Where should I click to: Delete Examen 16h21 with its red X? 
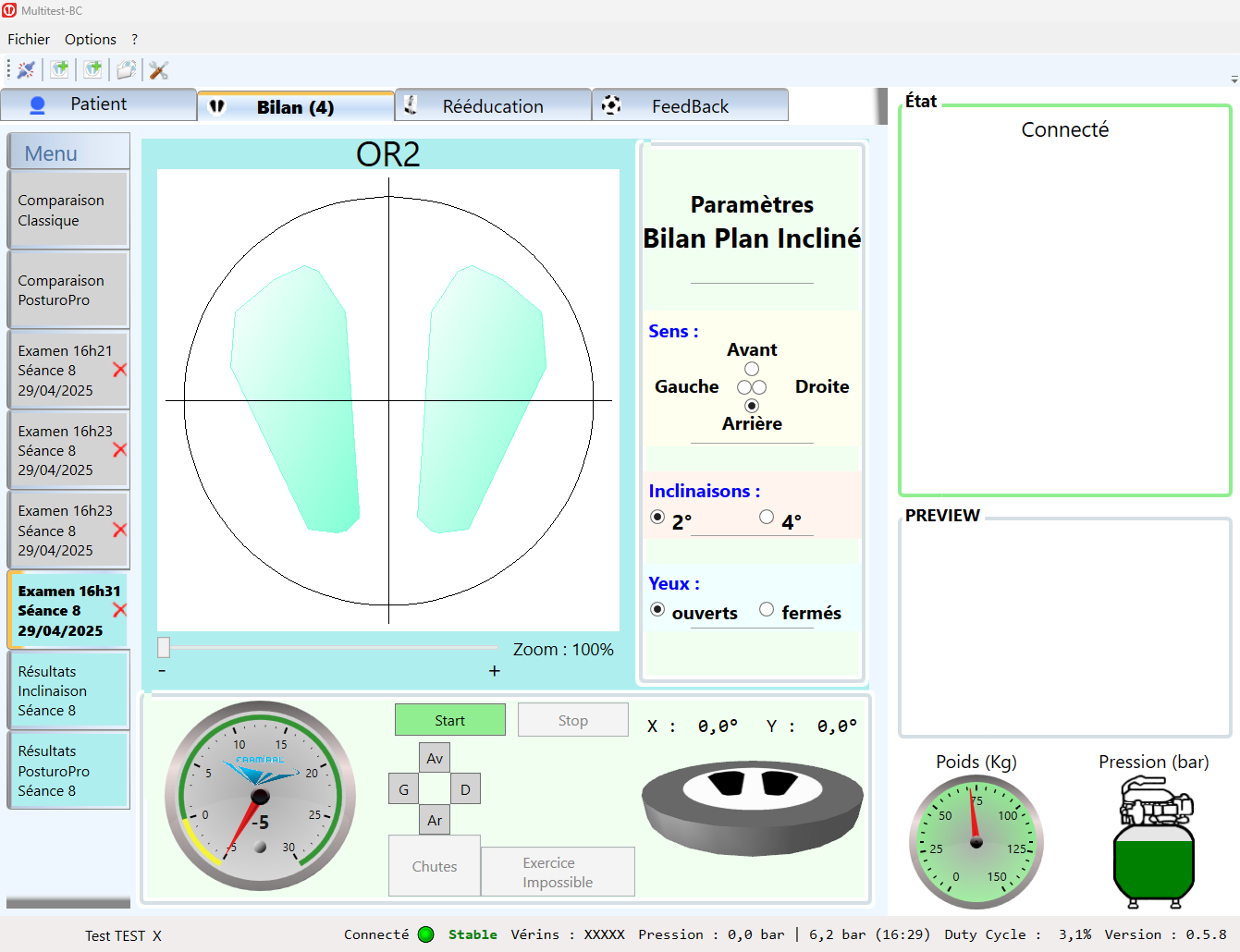pyautogui.click(x=119, y=370)
